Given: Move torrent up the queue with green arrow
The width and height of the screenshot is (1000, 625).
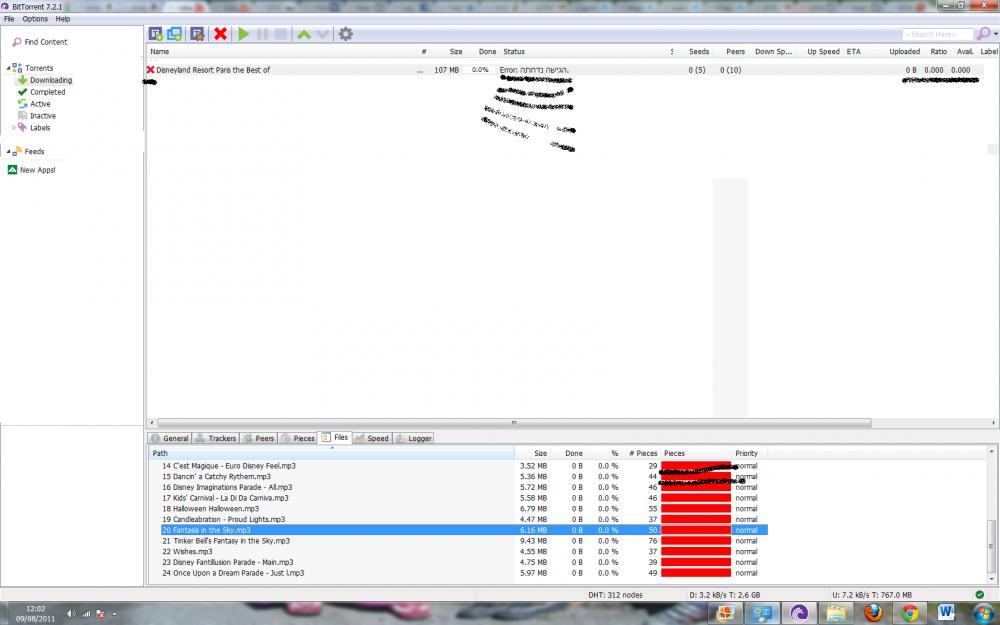Looking at the screenshot, I should (x=303, y=34).
